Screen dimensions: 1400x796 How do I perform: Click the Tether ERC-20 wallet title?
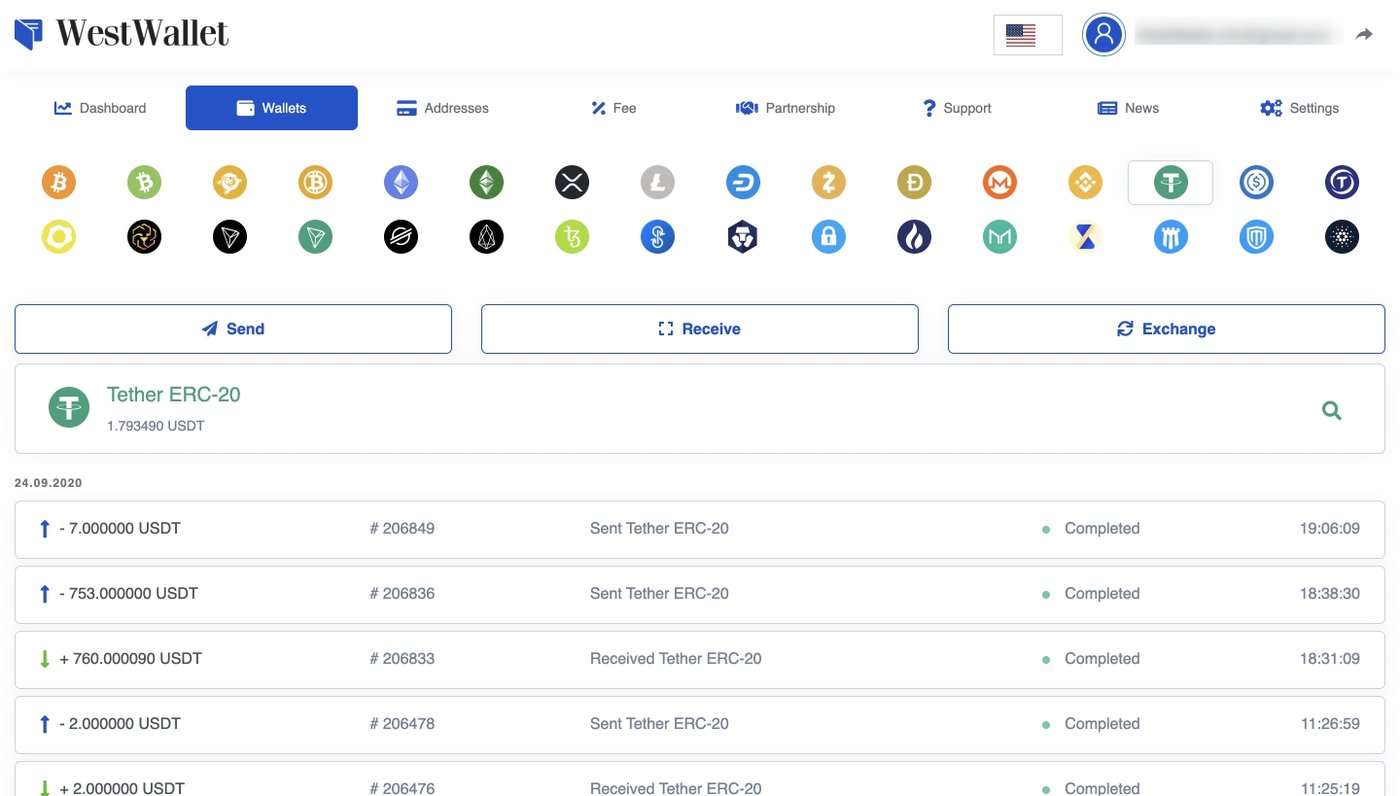coord(174,395)
